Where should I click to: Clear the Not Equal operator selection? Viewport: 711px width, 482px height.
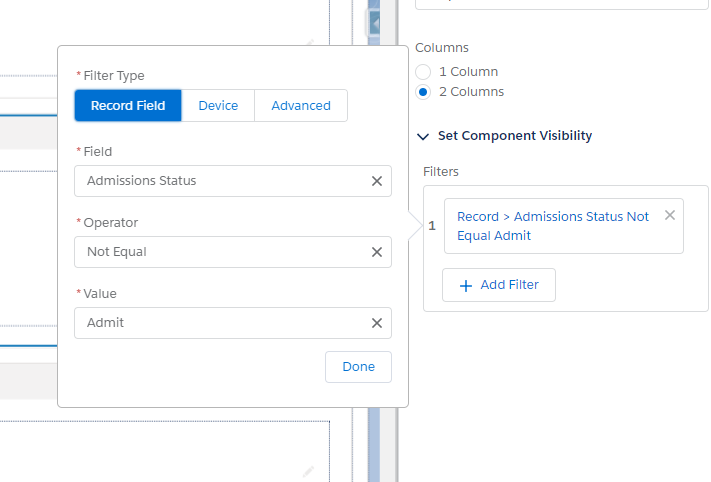377,252
